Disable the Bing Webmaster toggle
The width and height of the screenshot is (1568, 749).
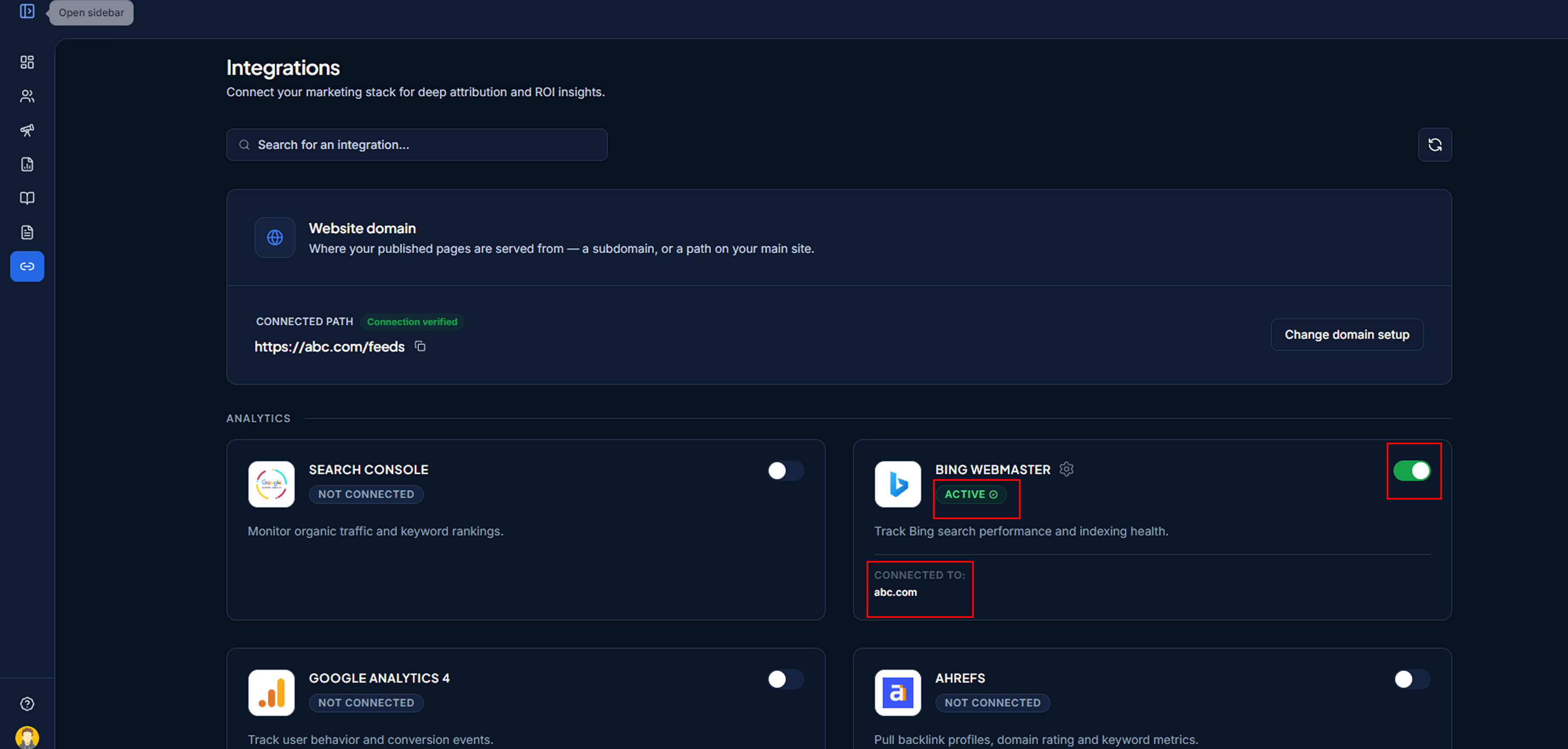pyautogui.click(x=1412, y=471)
